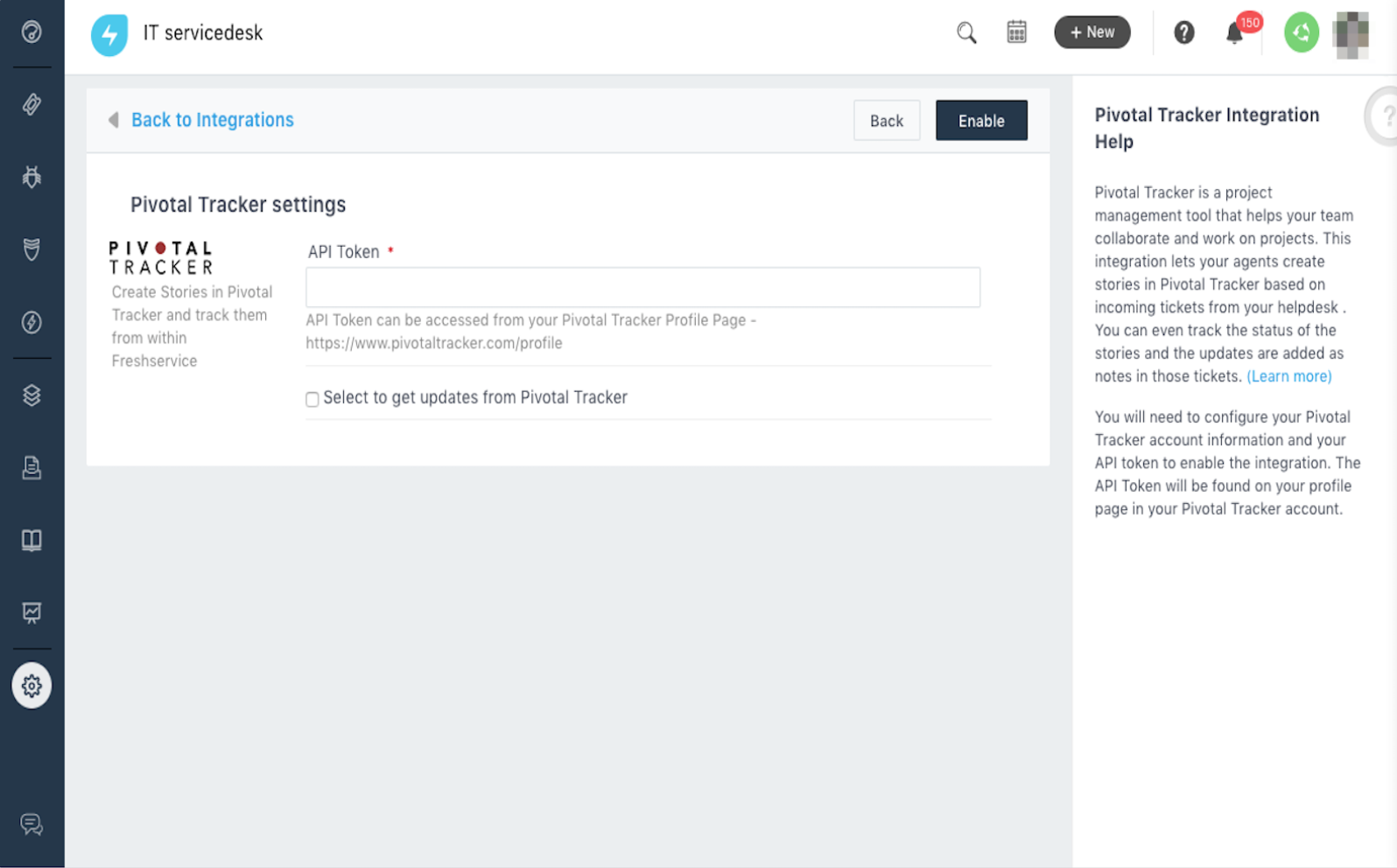Open the dashboard icon in the sidebar
The height and width of the screenshot is (868, 1397).
32,32
